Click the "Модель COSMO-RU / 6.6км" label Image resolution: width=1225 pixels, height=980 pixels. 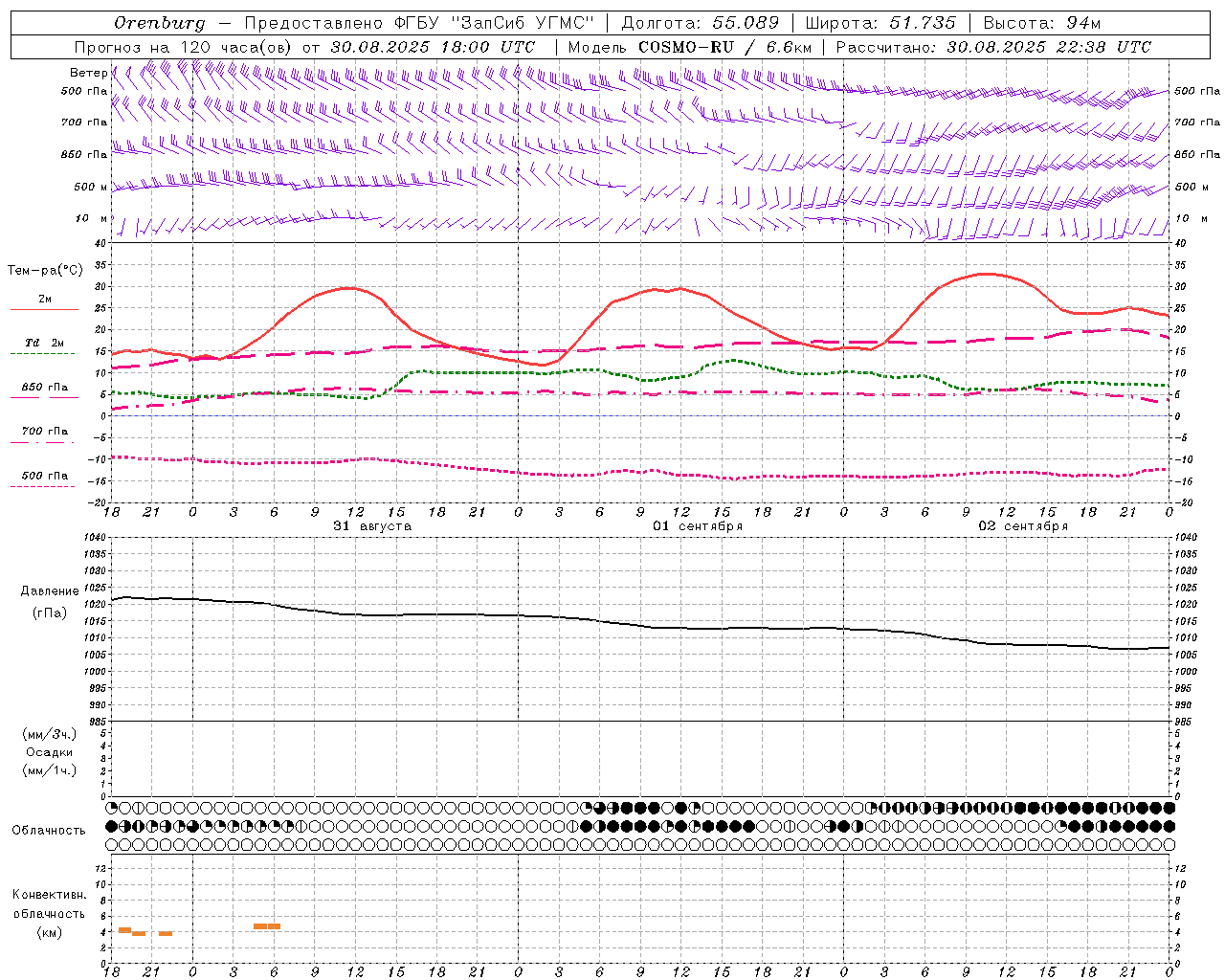click(x=689, y=47)
